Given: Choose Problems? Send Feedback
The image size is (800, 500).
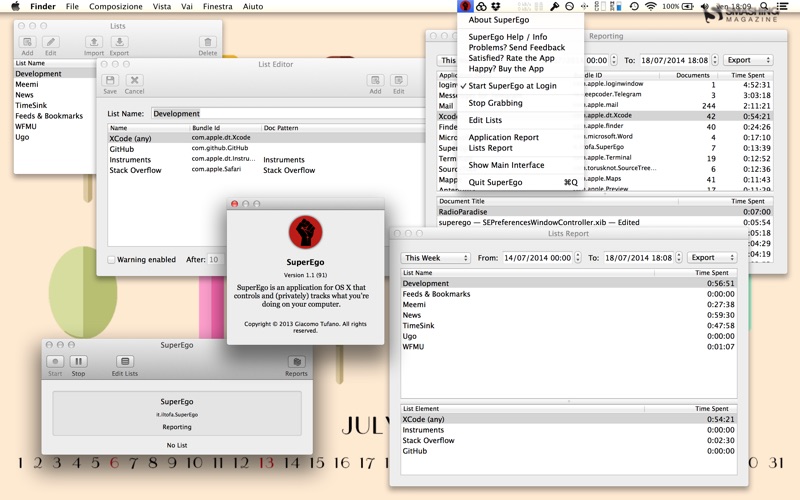Looking at the screenshot, I should (516, 47).
